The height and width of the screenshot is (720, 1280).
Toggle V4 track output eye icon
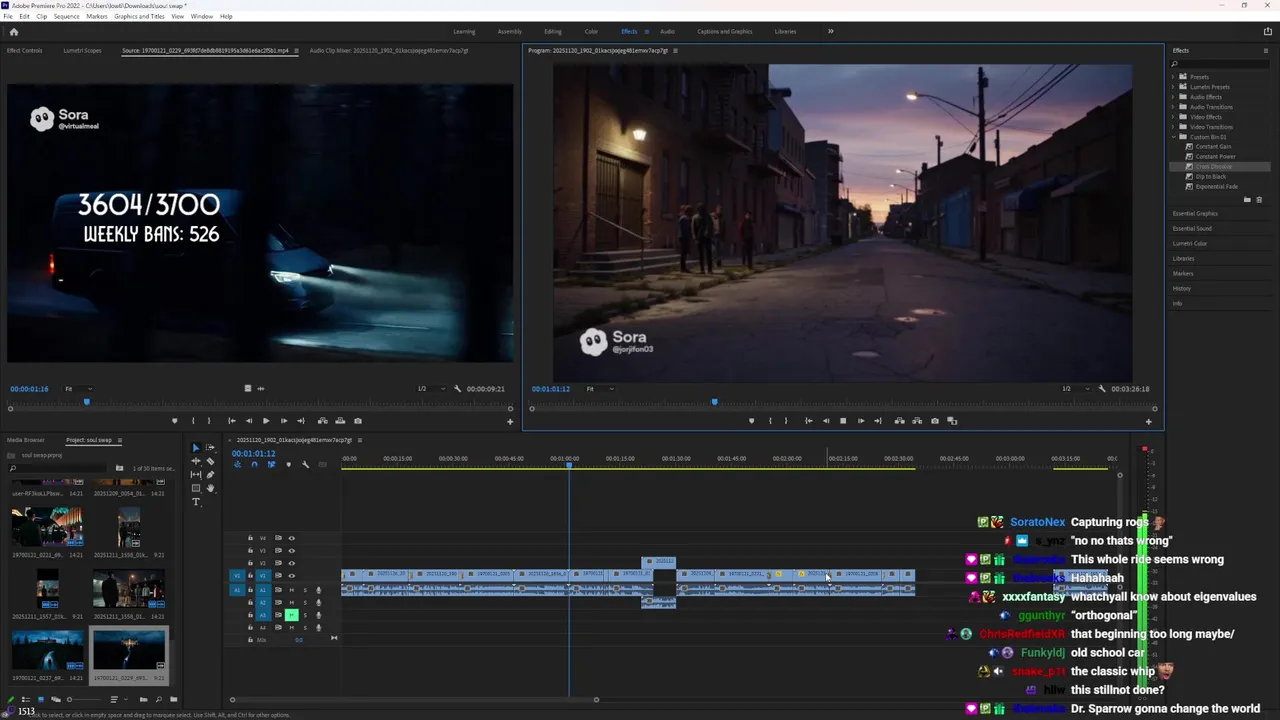click(292, 538)
